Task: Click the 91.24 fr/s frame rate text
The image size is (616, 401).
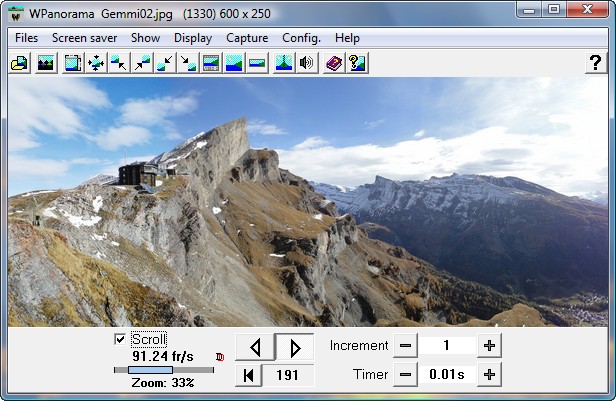Action: coord(163,356)
